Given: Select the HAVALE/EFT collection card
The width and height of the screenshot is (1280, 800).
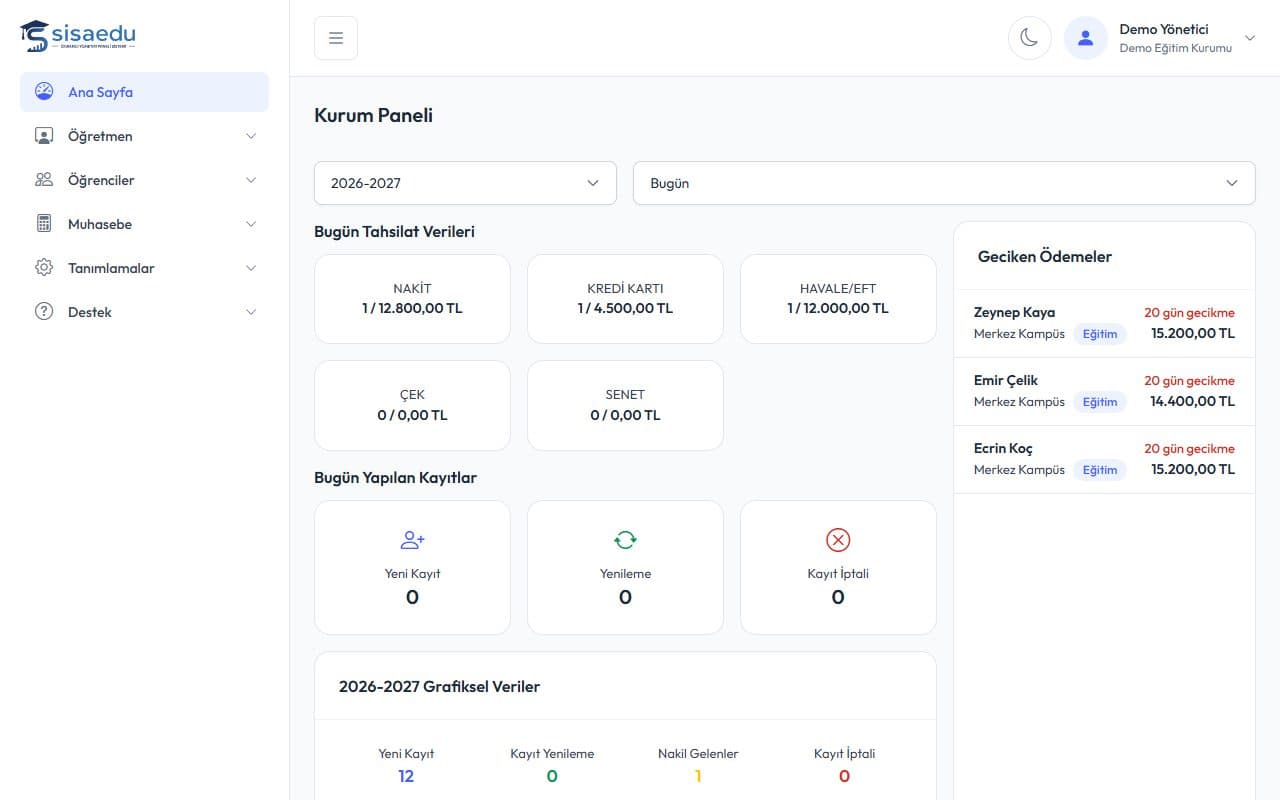Looking at the screenshot, I should coord(838,299).
